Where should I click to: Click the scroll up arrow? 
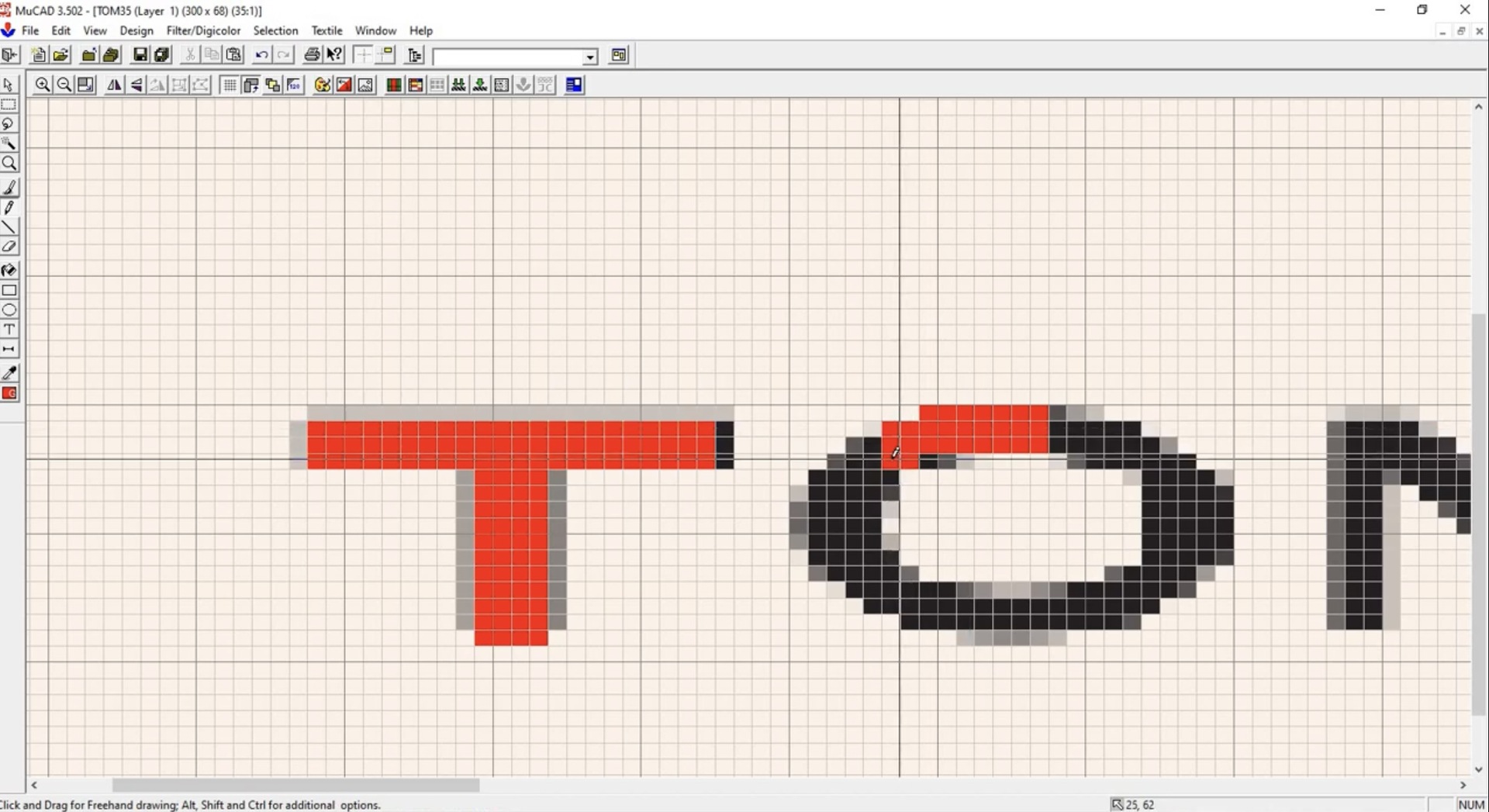coord(1479,107)
